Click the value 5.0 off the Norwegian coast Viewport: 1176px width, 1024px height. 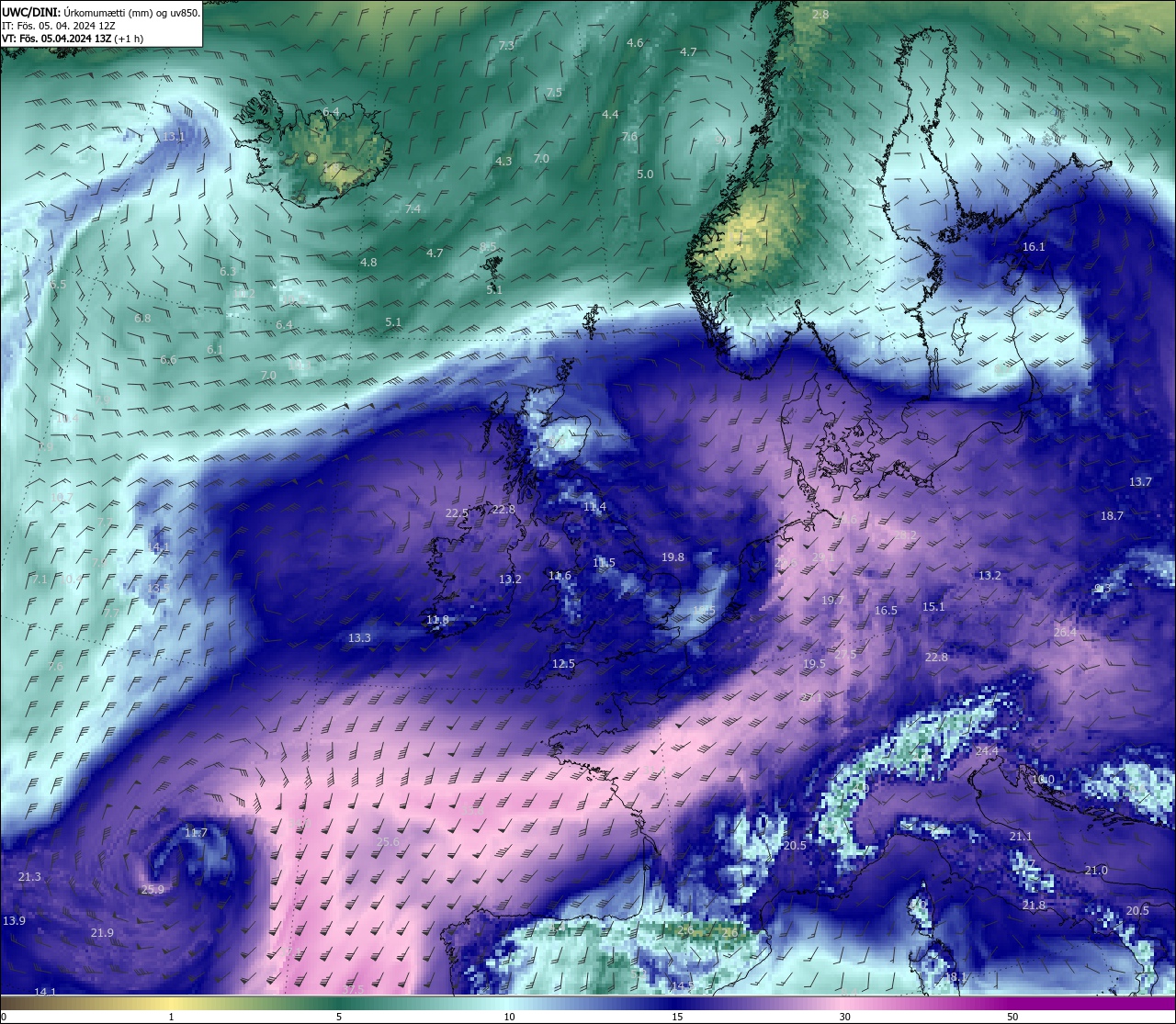645,174
